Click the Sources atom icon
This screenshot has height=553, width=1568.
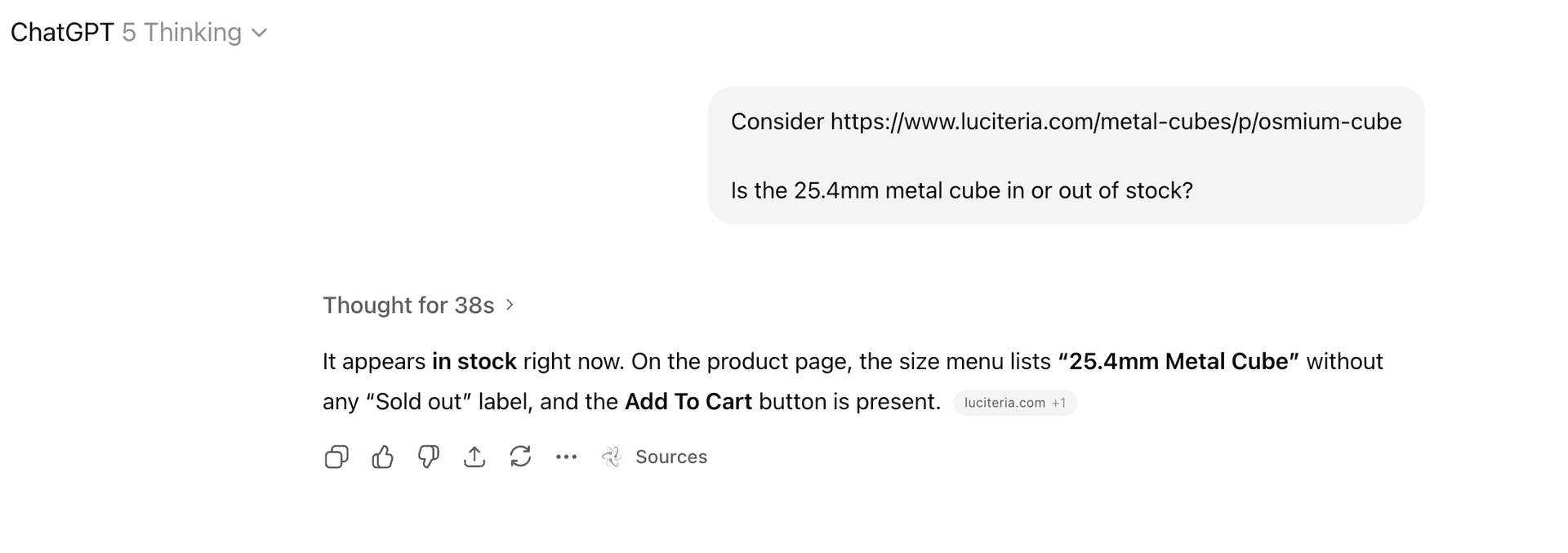[x=612, y=457]
